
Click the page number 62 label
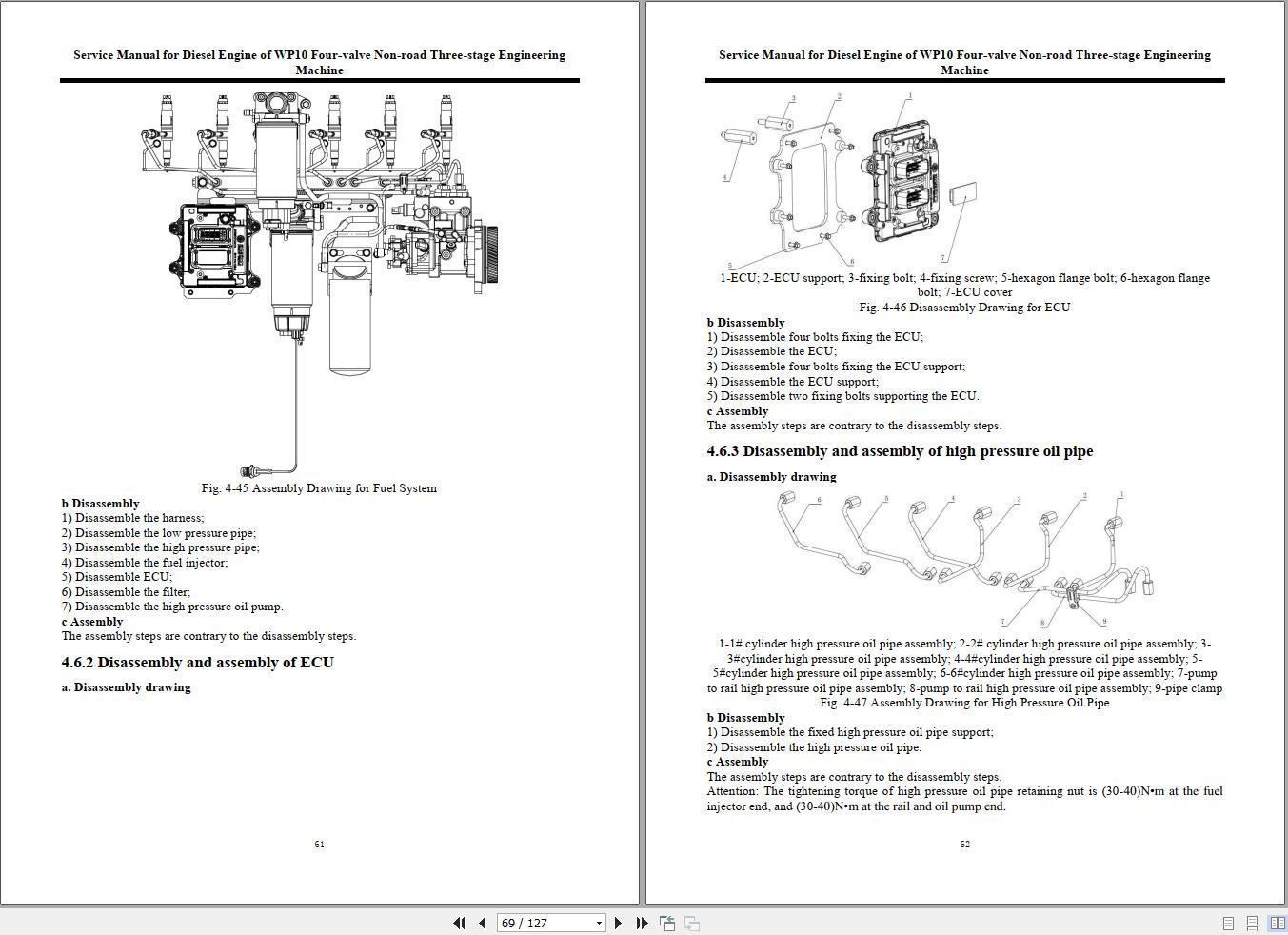[x=964, y=844]
